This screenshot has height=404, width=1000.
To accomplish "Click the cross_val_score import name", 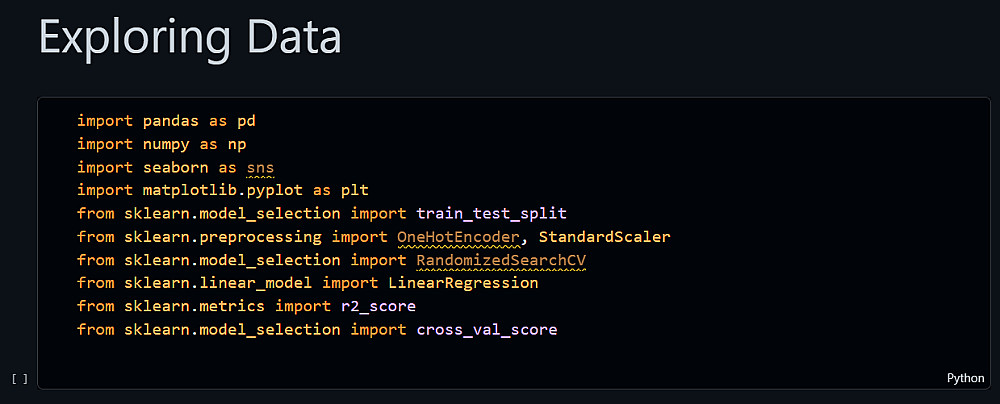I will tap(487, 329).
